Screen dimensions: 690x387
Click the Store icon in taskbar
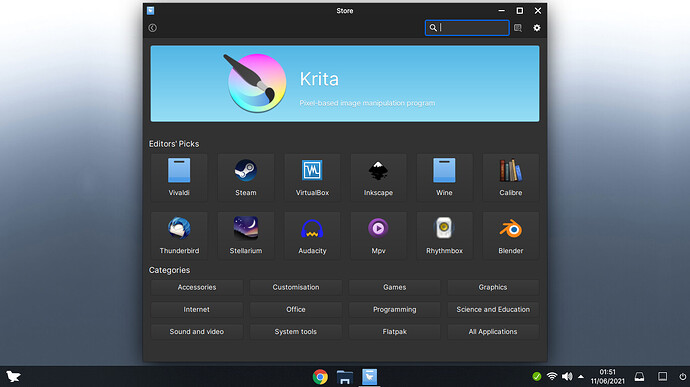pyautogui.click(x=369, y=377)
